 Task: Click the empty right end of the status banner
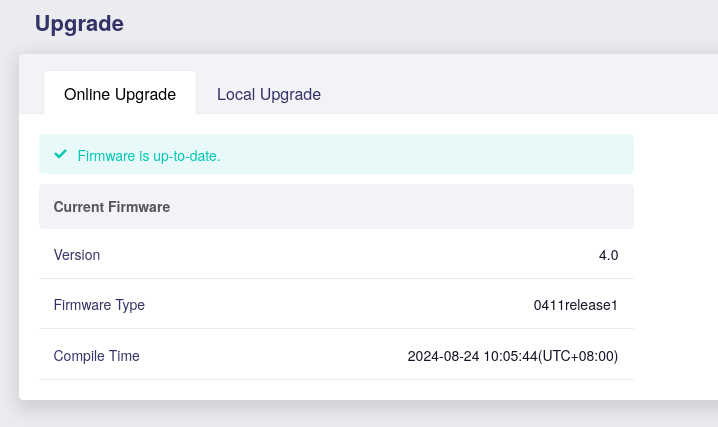pos(560,155)
